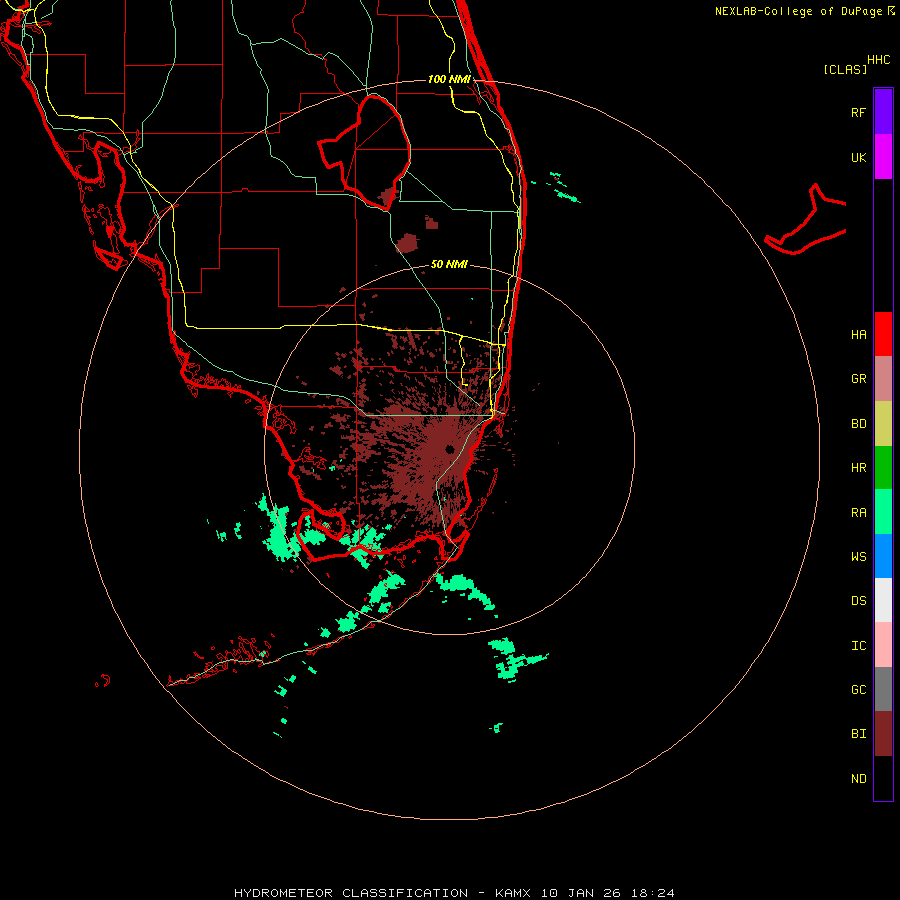Click the 'GR' legend label
900x900 pixels.
[858, 379]
